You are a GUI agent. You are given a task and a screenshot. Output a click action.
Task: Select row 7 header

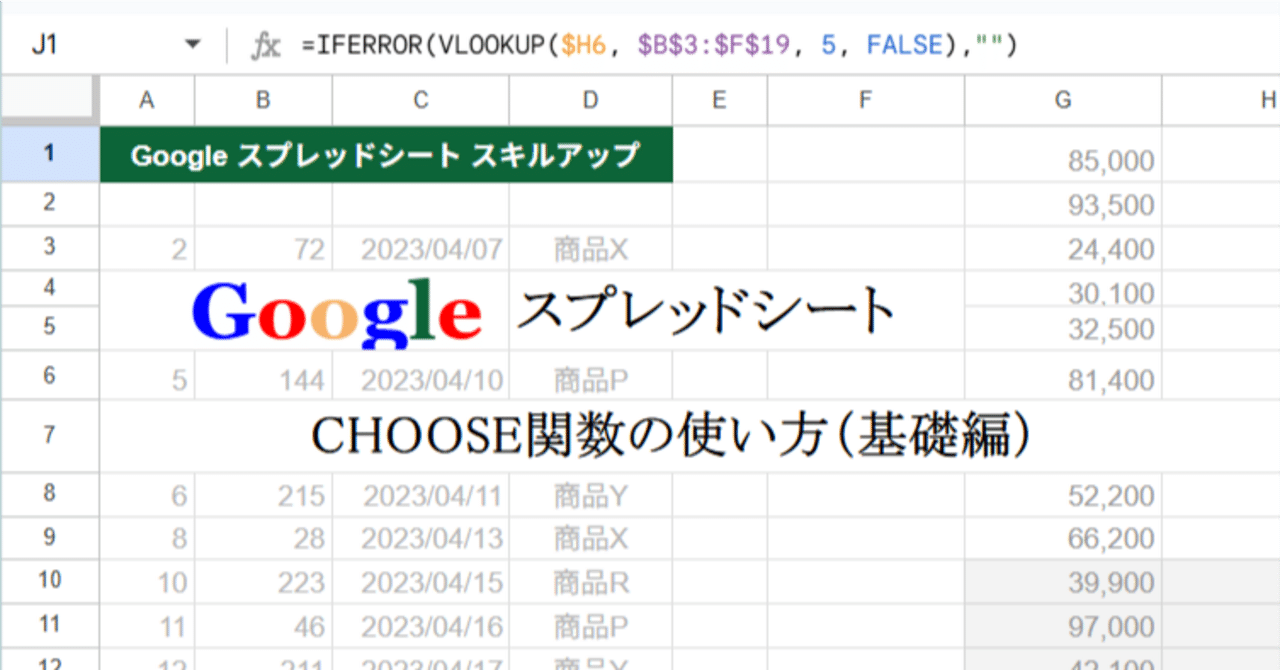tap(50, 430)
